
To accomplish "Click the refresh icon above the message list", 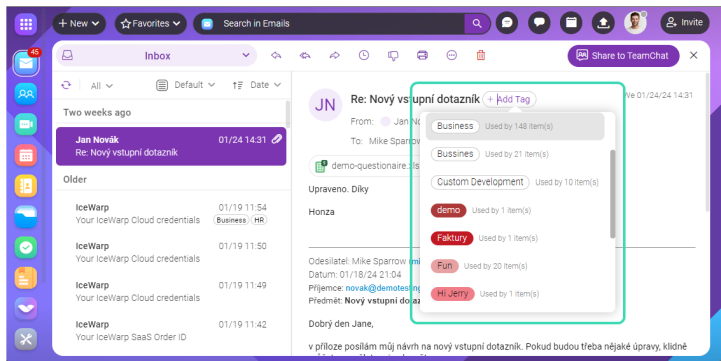I will pos(66,85).
